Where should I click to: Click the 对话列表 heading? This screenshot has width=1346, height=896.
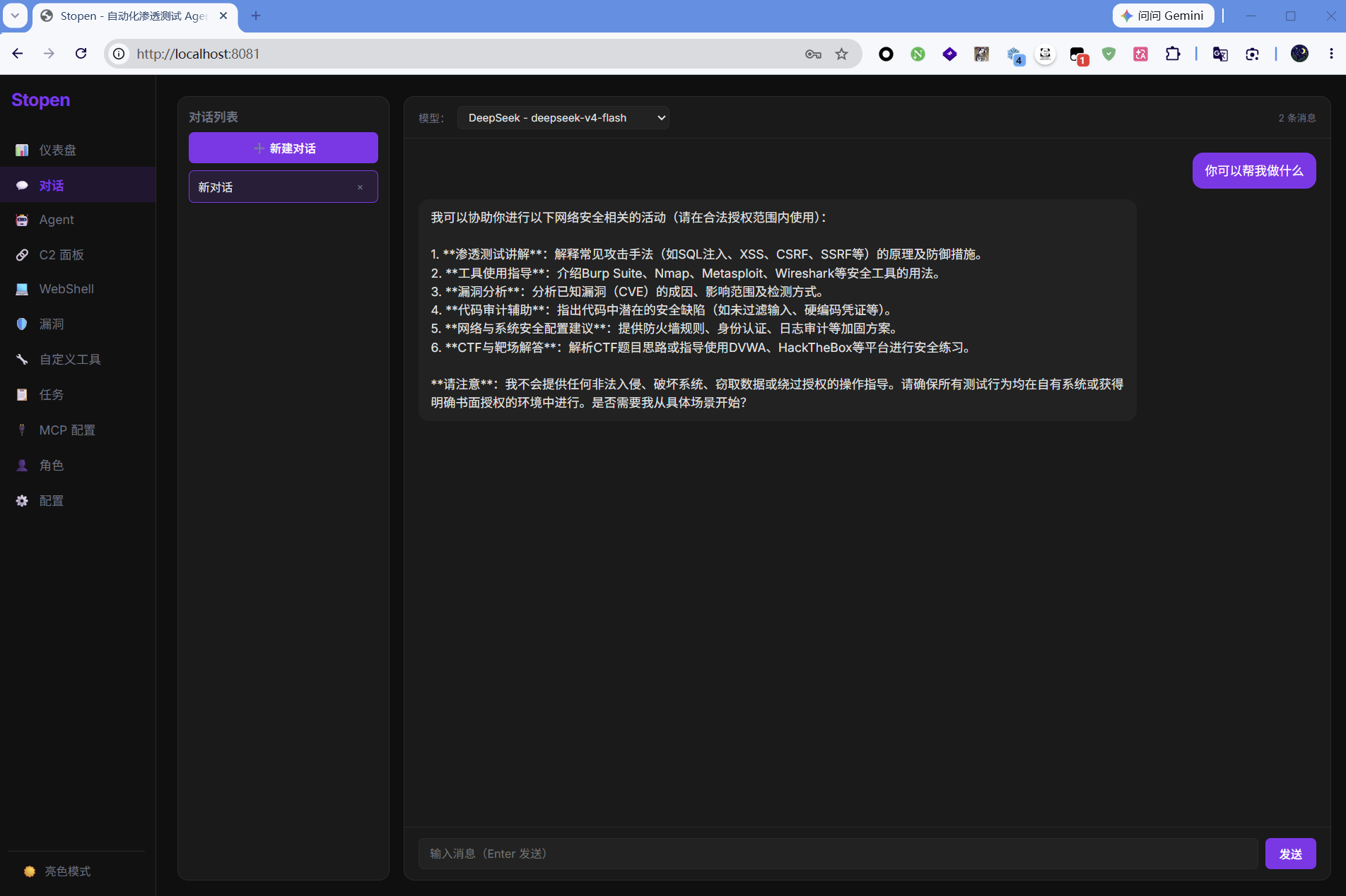coord(213,117)
